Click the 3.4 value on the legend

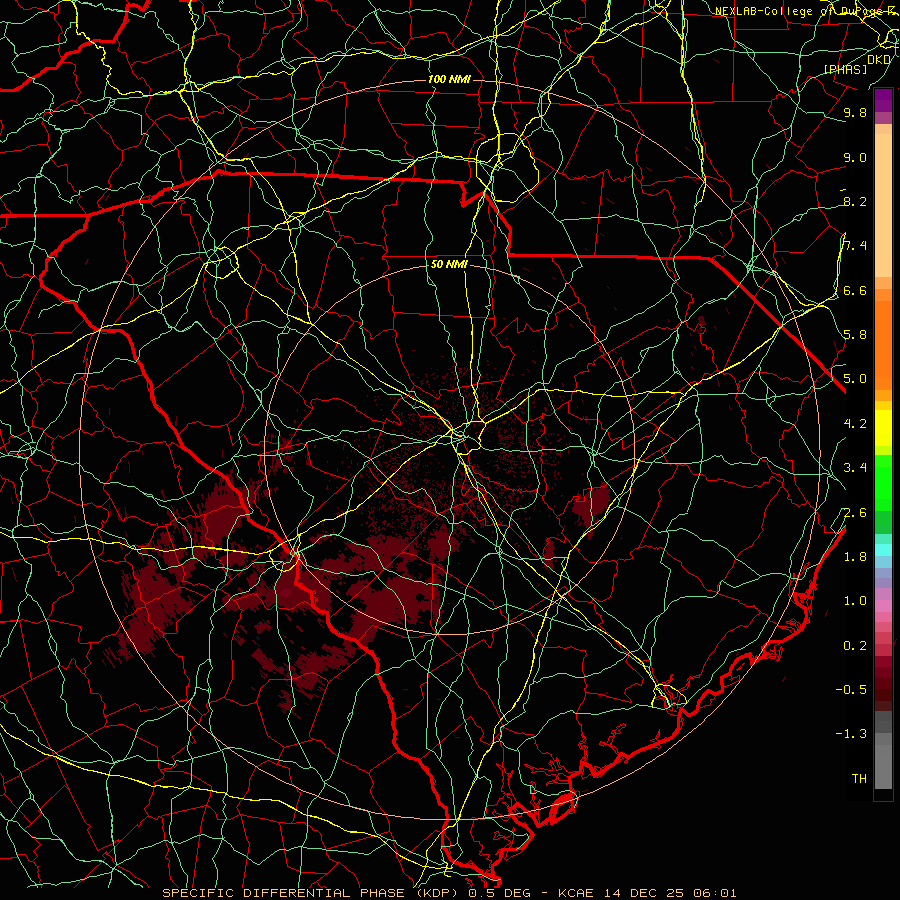click(x=855, y=468)
